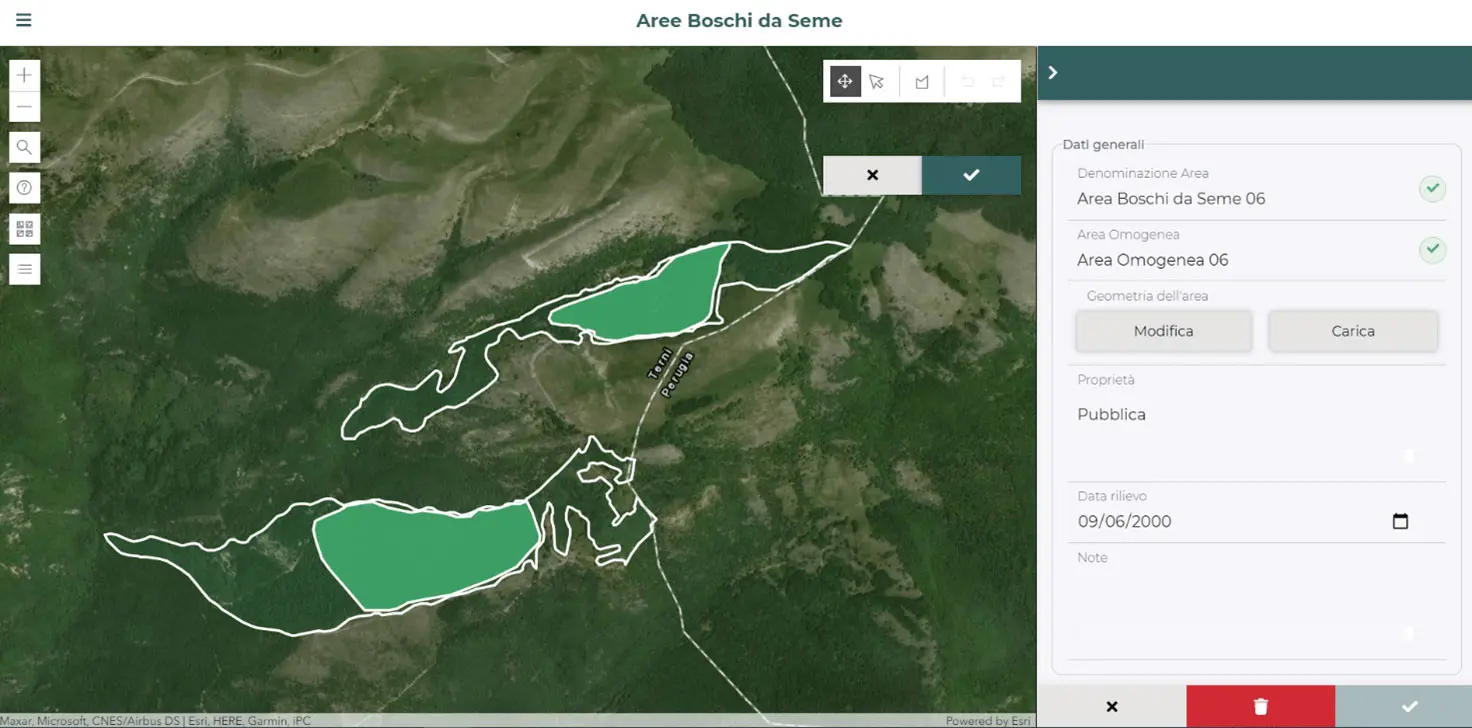Cancel the geometry edit on map
This screenshot has height=728, width=1472.
point(872,175)
